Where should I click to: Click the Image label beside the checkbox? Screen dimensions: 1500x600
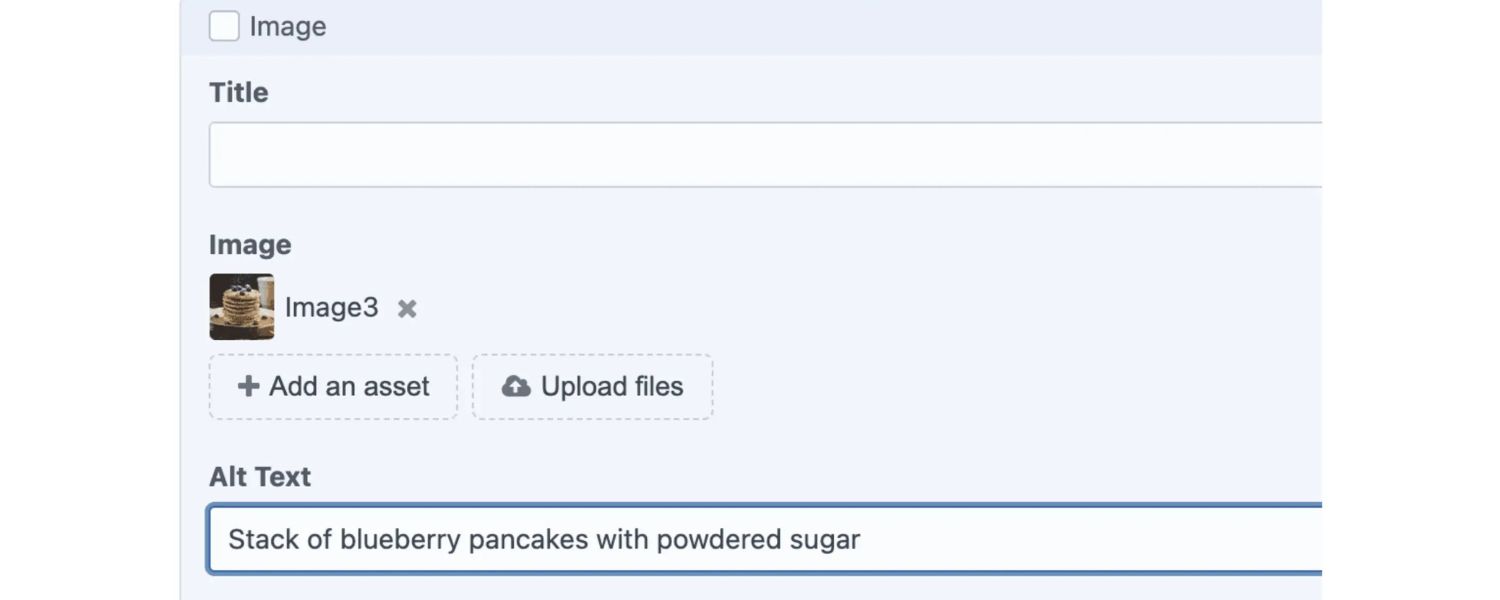click(x=288, y=27)
